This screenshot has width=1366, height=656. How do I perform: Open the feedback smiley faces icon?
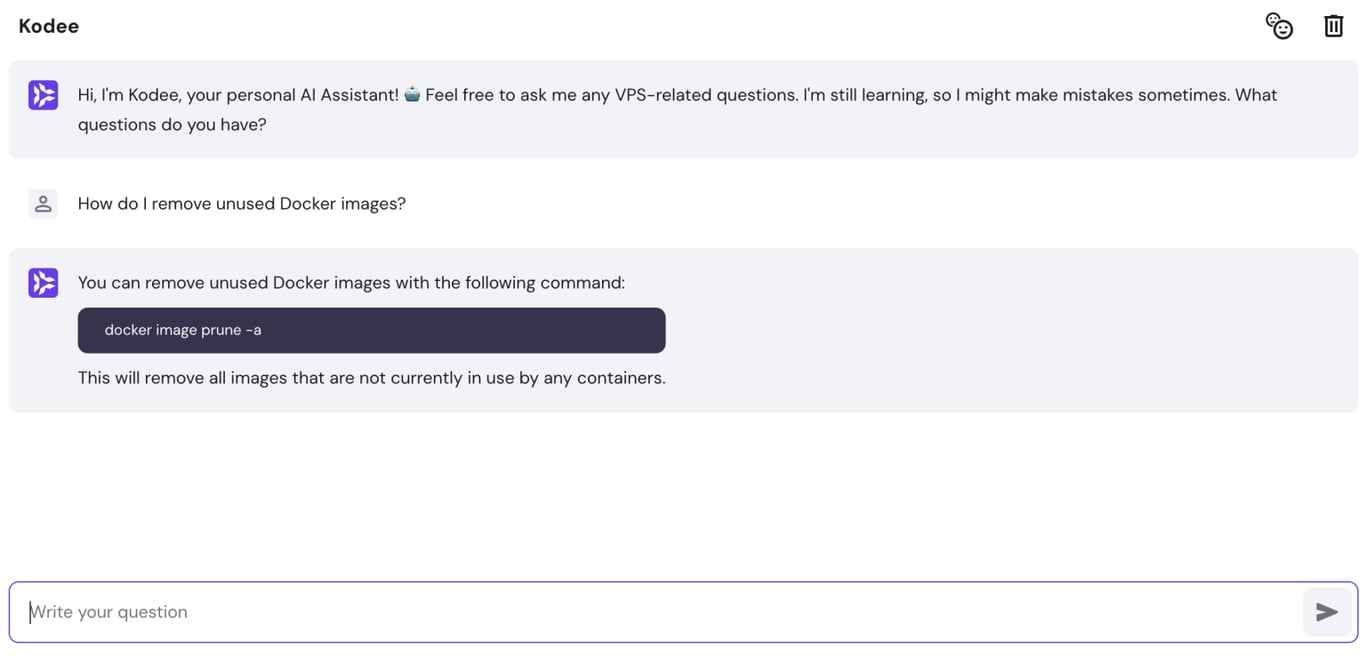[x=1279, y=25]
